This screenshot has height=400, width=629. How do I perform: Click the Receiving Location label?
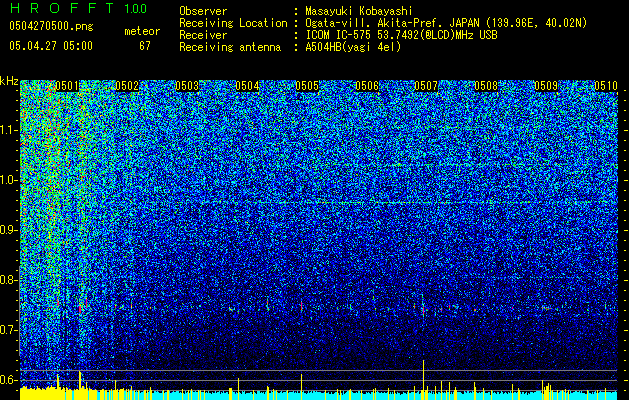point(233,23)
